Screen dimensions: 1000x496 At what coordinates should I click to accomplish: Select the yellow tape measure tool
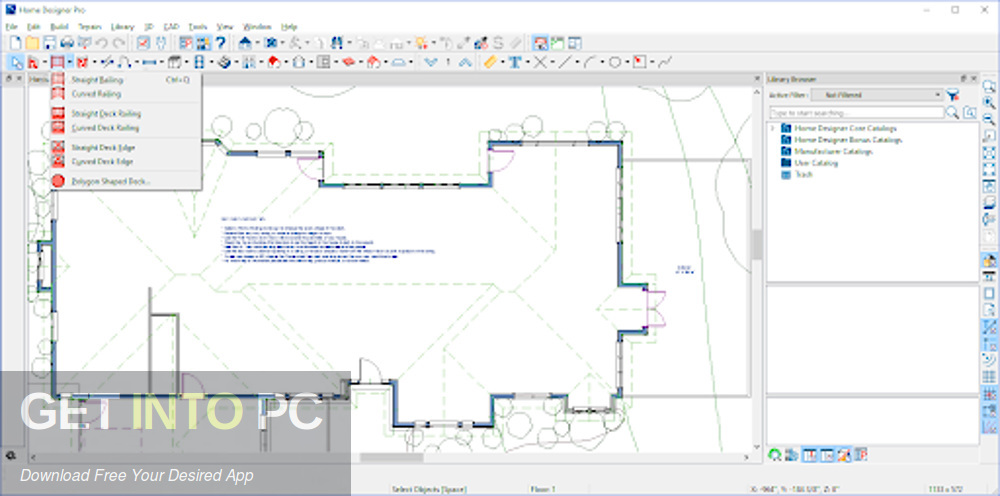pos(490,62)
